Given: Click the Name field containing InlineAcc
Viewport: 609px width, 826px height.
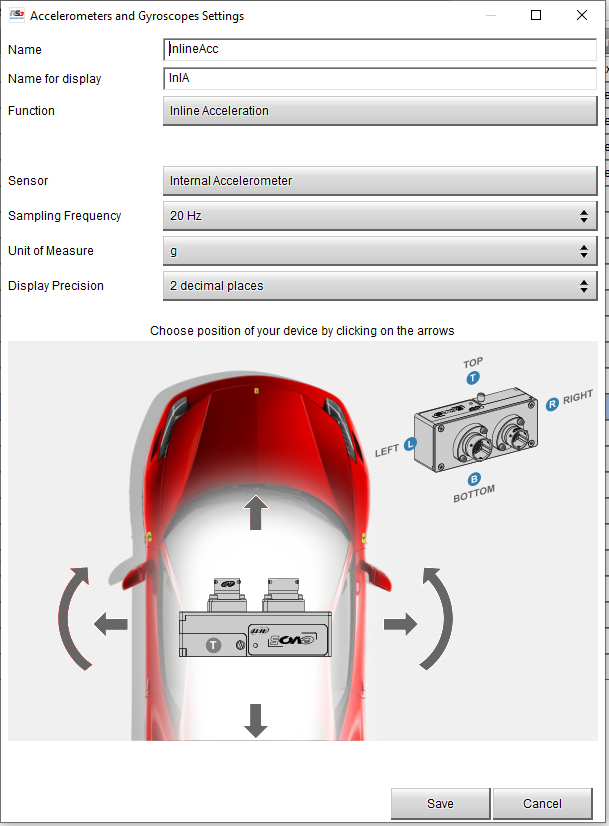Looking at the screenshot, I should pyautogui.click(x=380, y=49).
